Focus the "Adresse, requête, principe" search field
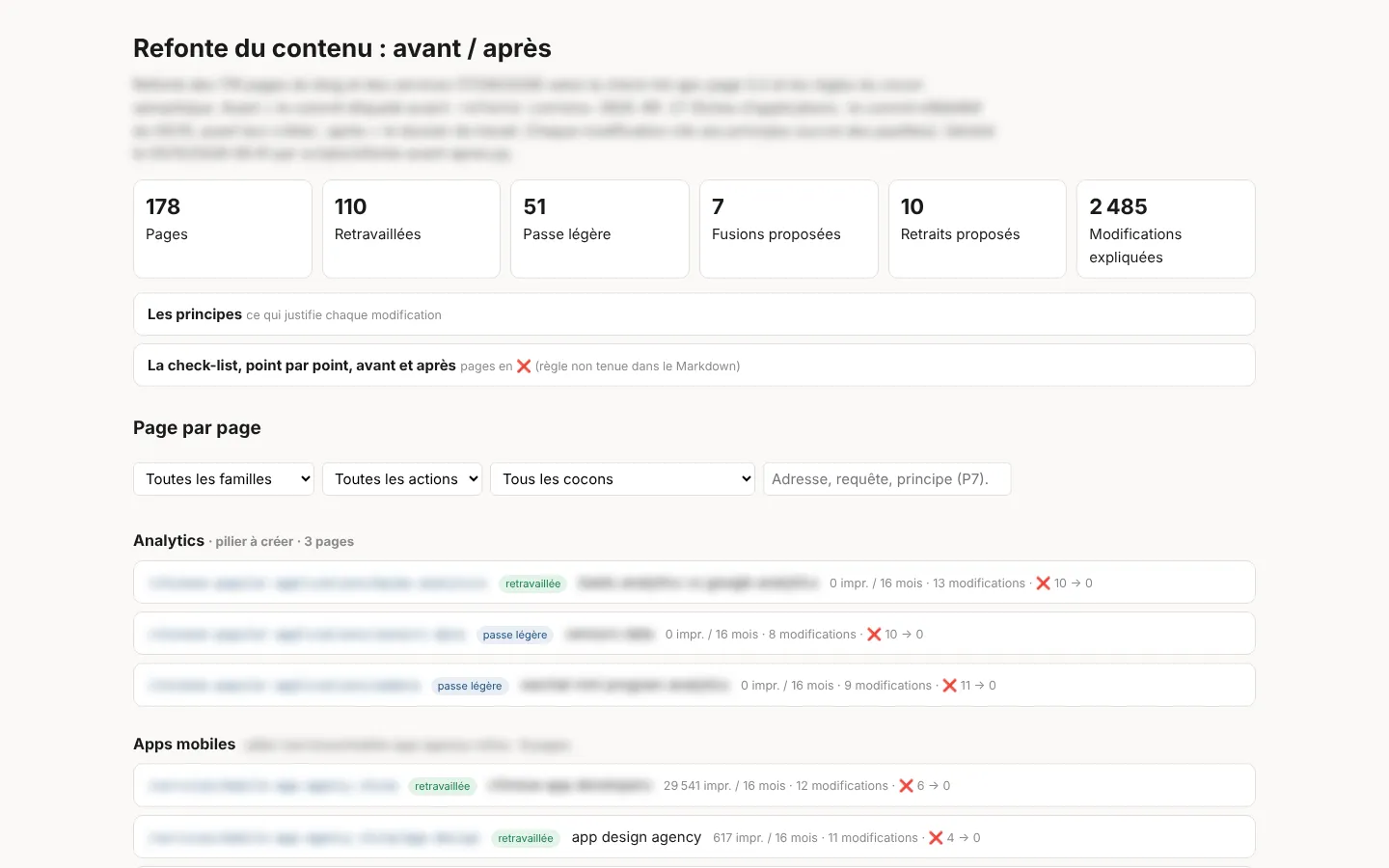The height and width of the screenshot is (868, 1389). coord(887,479)
